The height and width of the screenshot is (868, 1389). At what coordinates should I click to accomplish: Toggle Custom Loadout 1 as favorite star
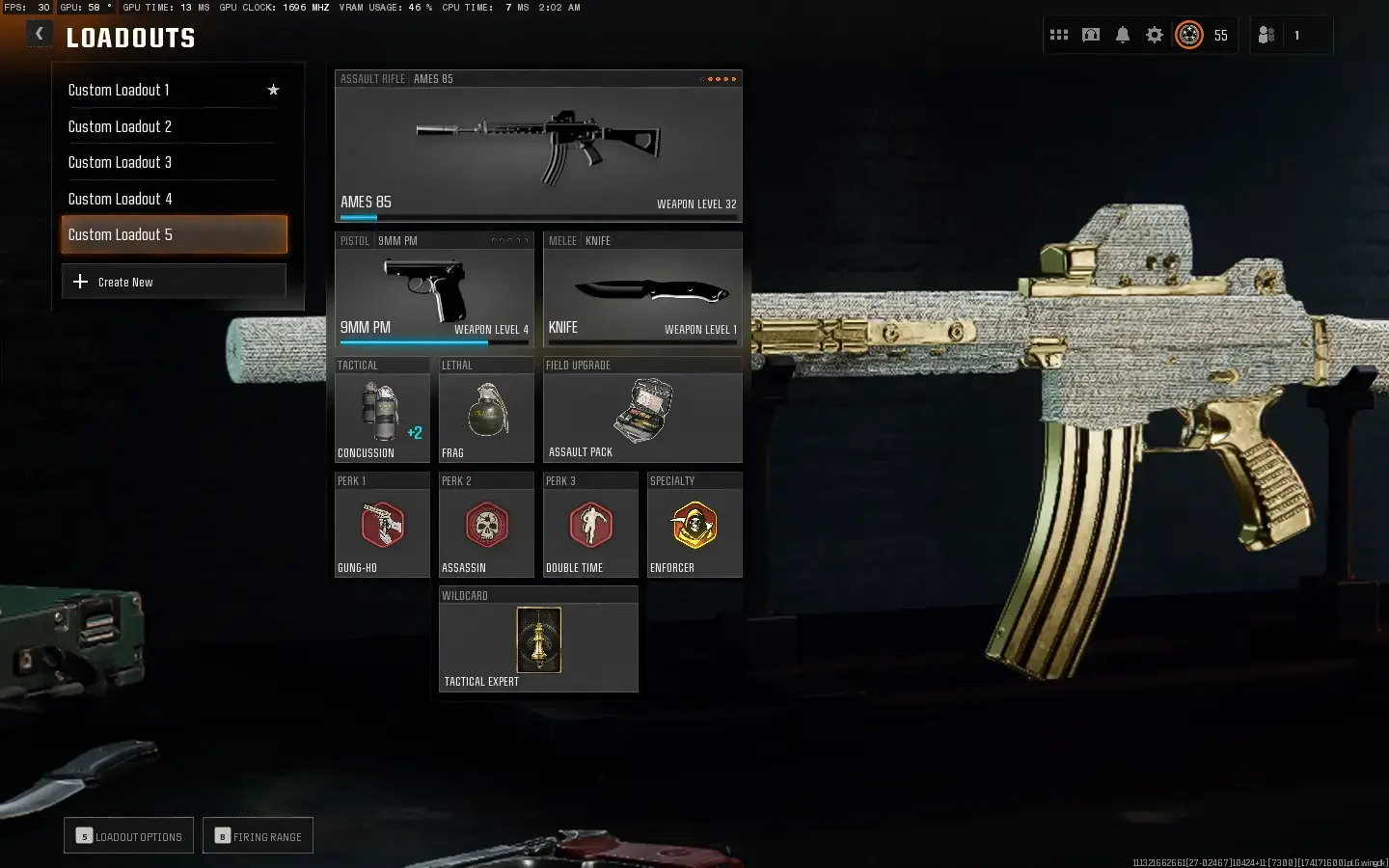click(x=273, y=90)
